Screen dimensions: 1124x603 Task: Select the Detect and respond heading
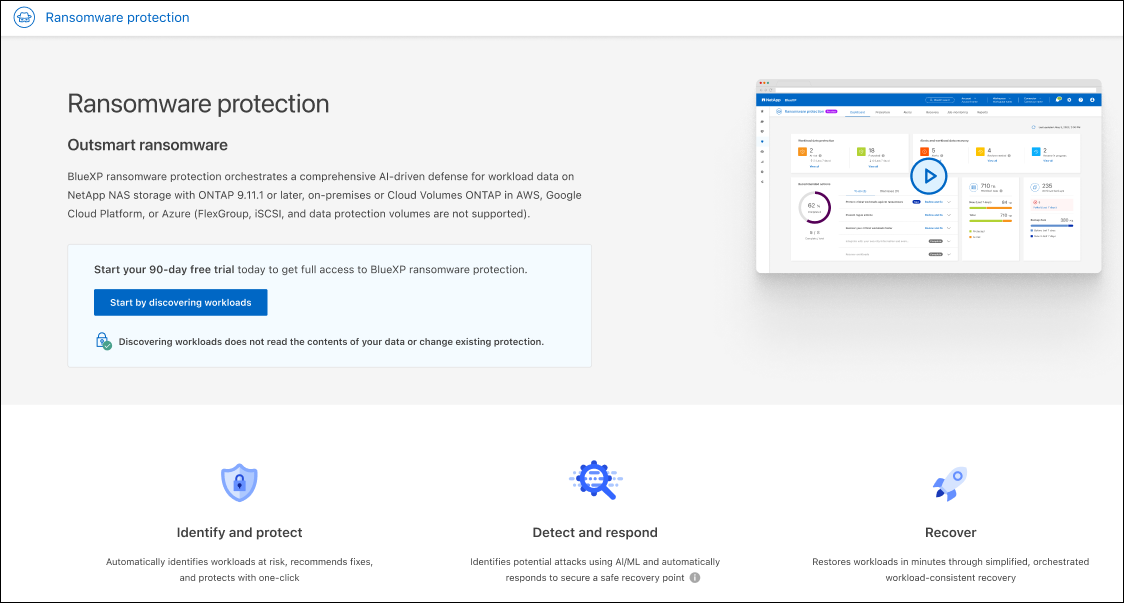tap(595, 533)
